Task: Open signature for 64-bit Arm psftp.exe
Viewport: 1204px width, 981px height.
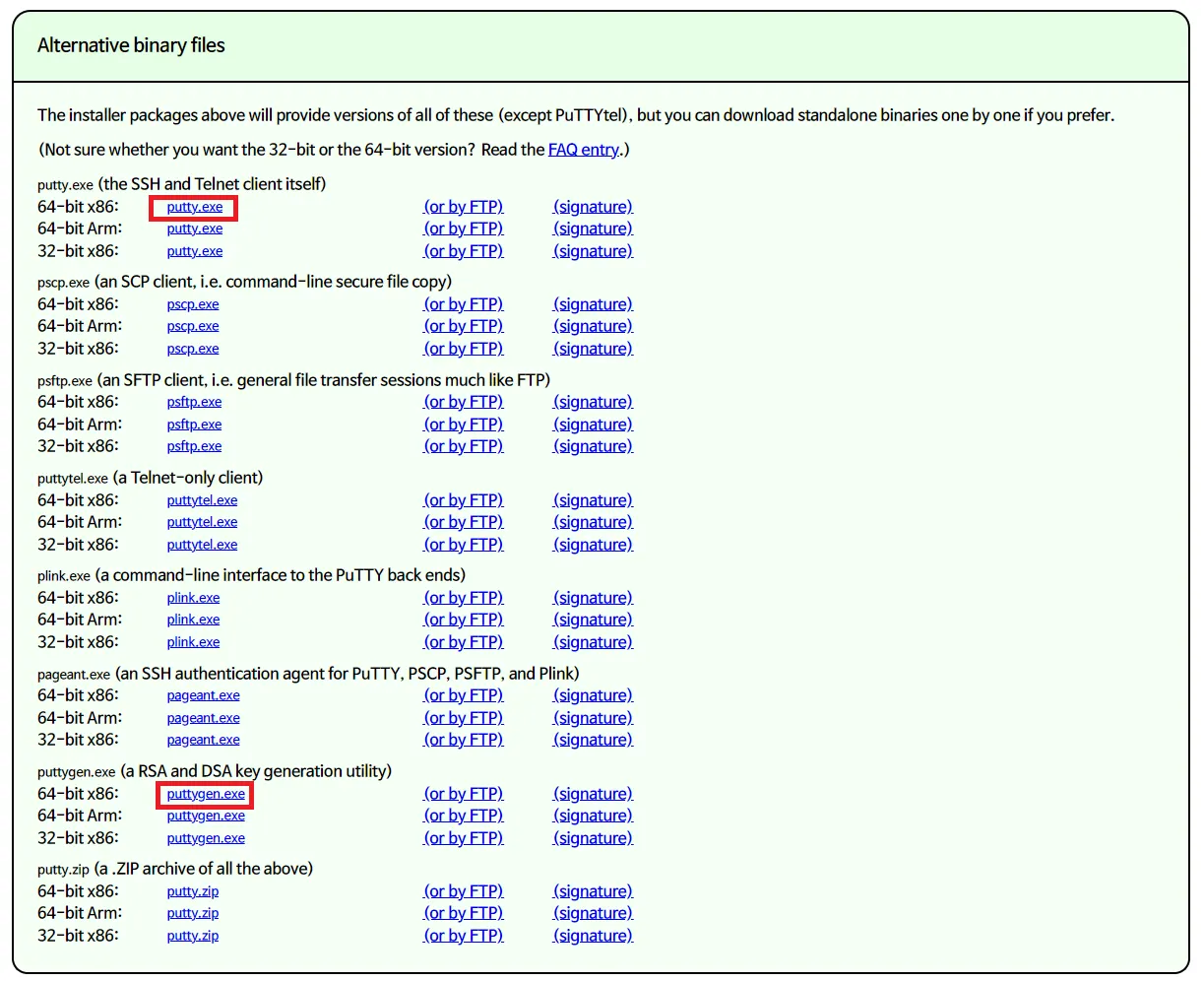Action: point(594,425)
